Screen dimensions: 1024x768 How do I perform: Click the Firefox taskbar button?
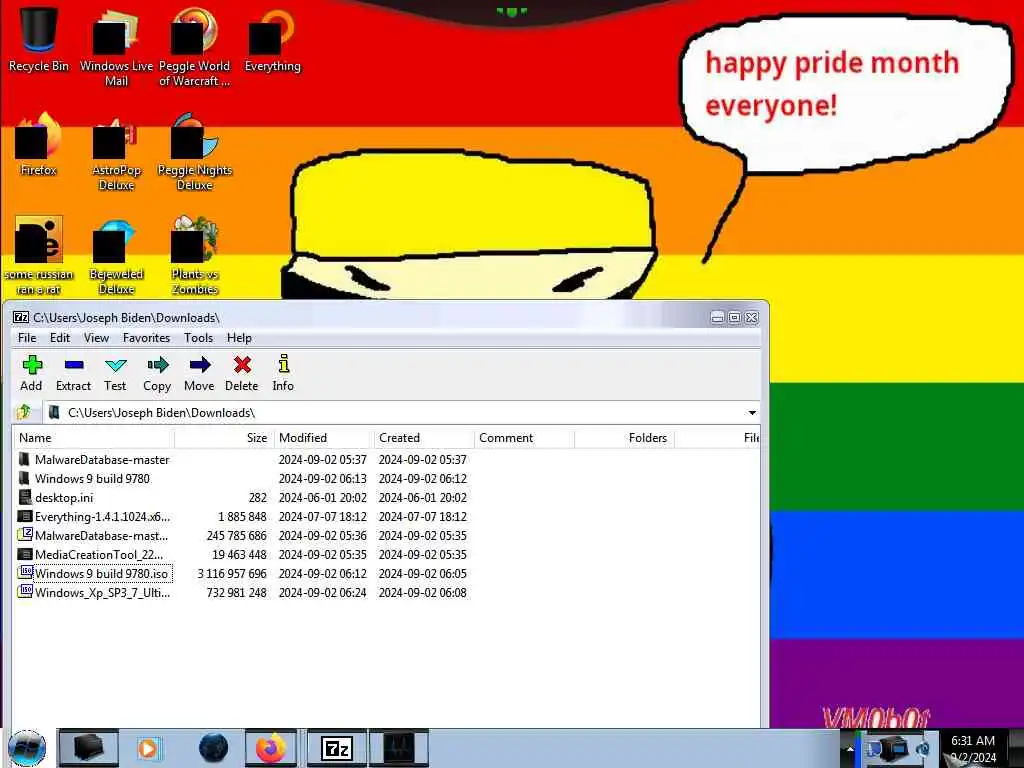pyautogui.click(x=271, y=748)
